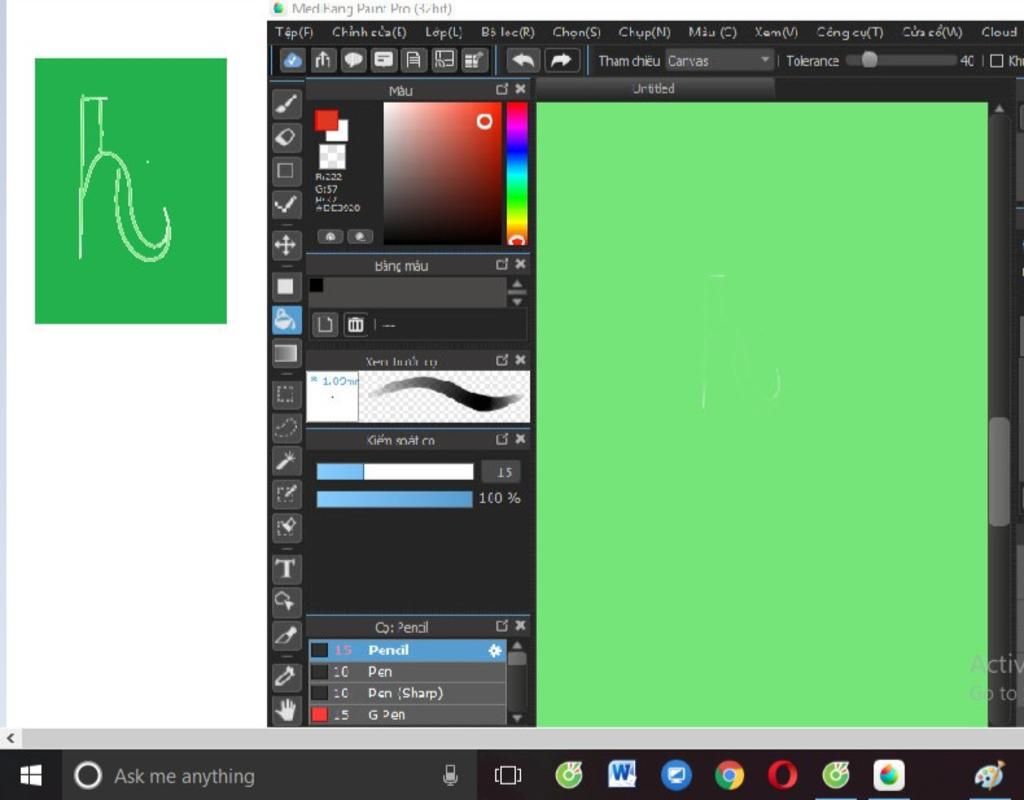1024x800 pixels.
Task: Open Màu (C) menu
Action: click(712, 32)
